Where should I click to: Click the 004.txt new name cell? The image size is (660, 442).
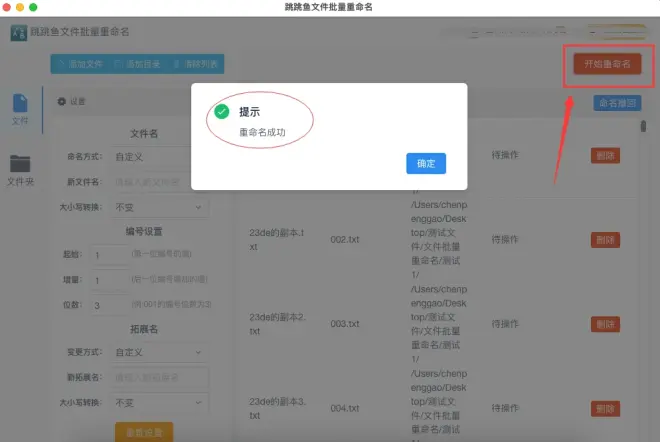(x=345, y=408)
